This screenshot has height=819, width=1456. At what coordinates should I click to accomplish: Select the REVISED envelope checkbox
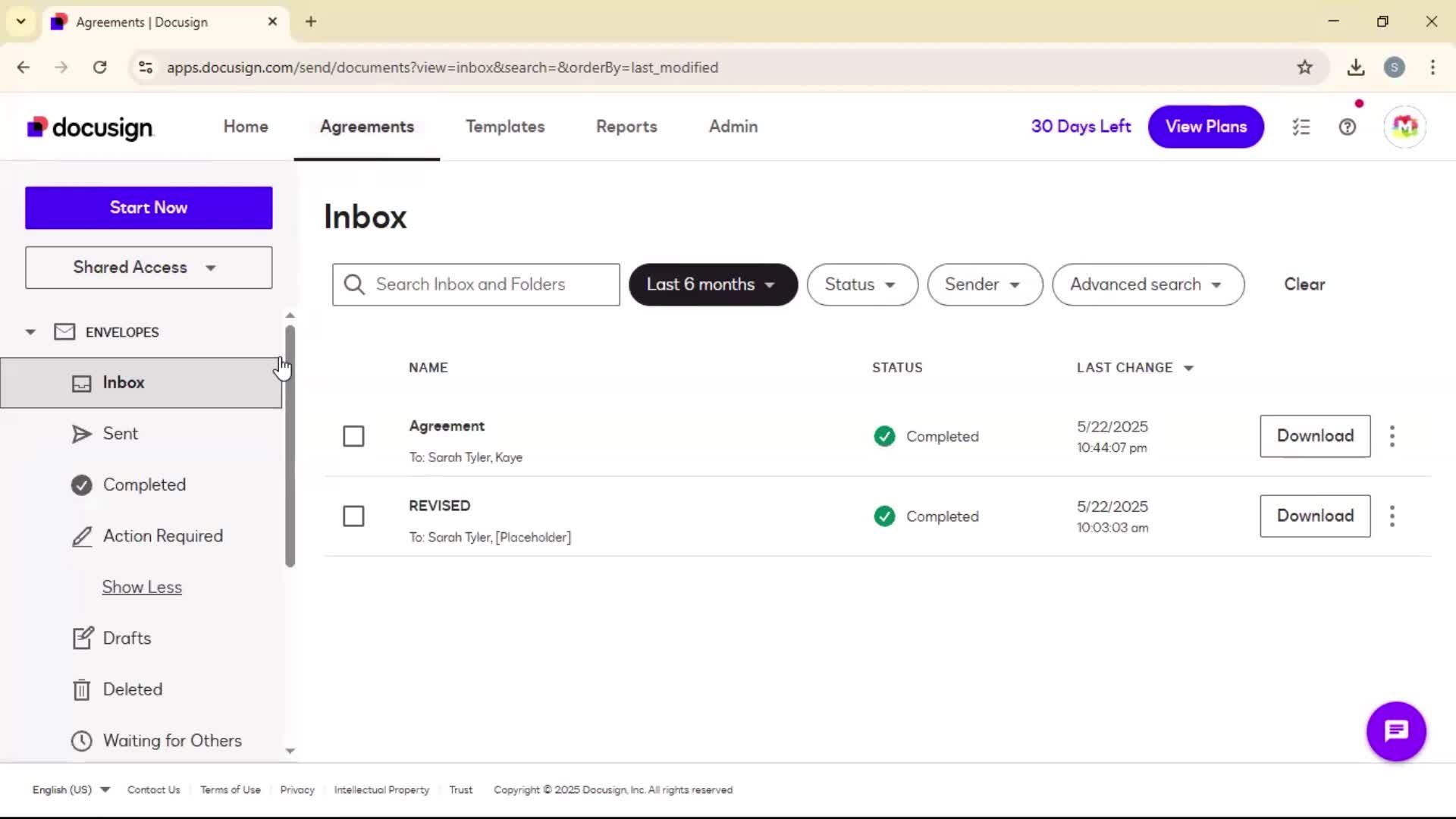353,516
